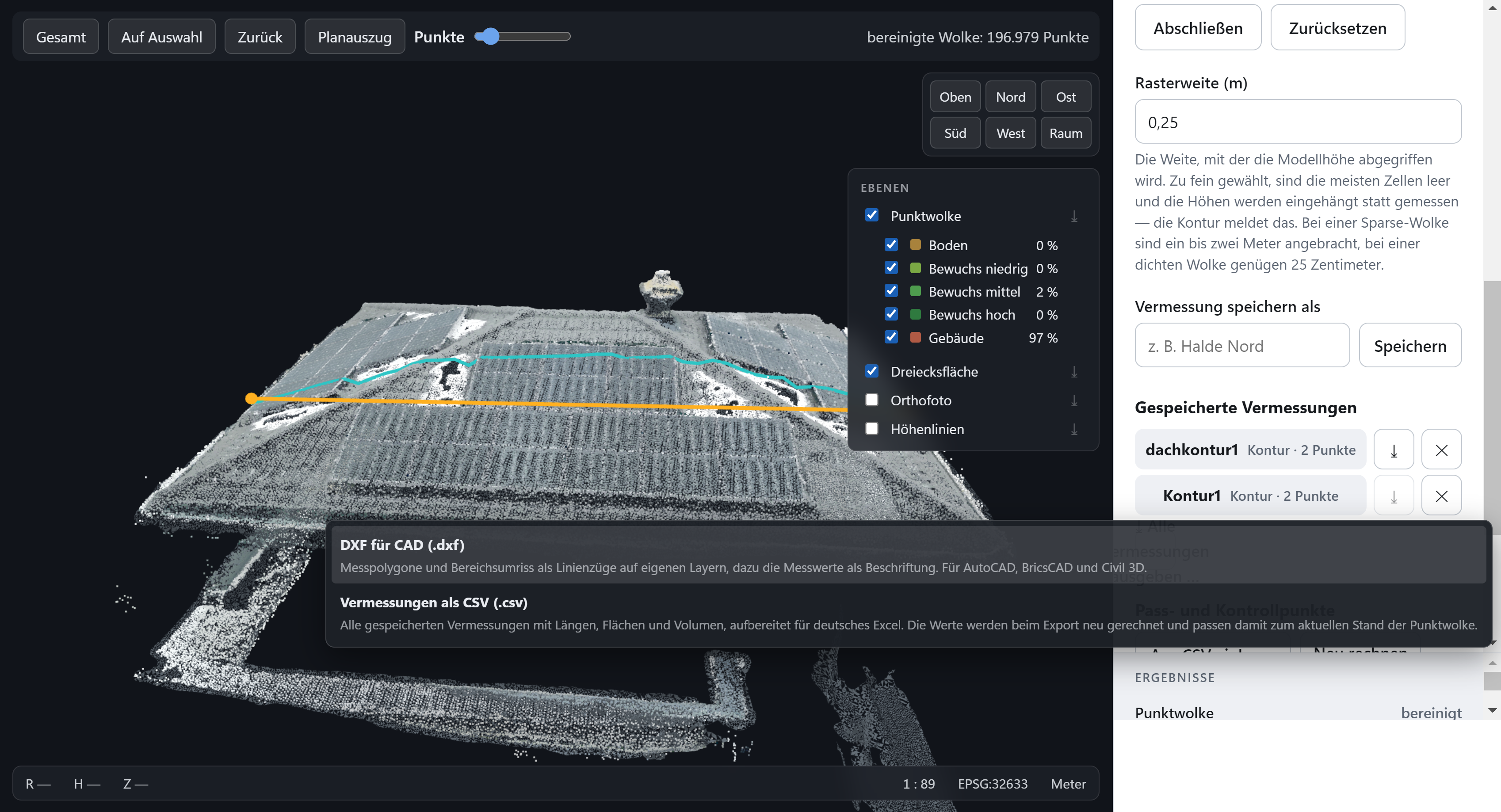Select the orange contour start point handle
The height and width of the screenshot is (812, 1501).
pos(251,398)
